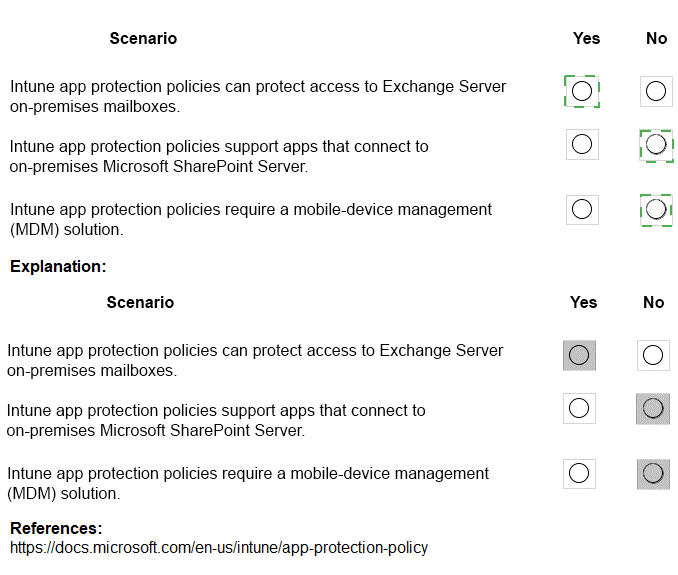Screen dimensions: 678x575
Task: Select shaded Yes for Exchange Server under Explanation
Action: click(x=579, y=355)
